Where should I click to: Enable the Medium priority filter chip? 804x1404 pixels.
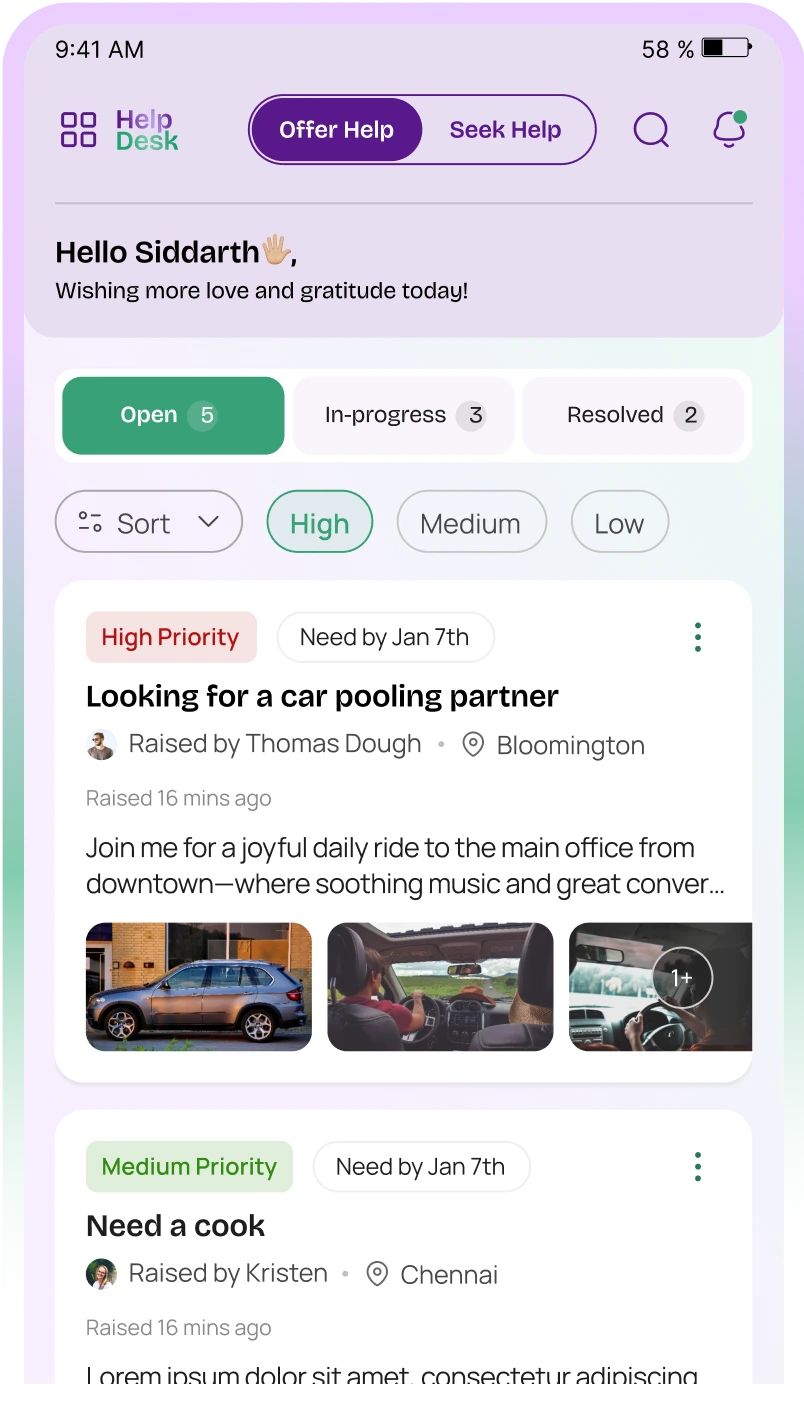pyautogui.click(x=471, y=522)
